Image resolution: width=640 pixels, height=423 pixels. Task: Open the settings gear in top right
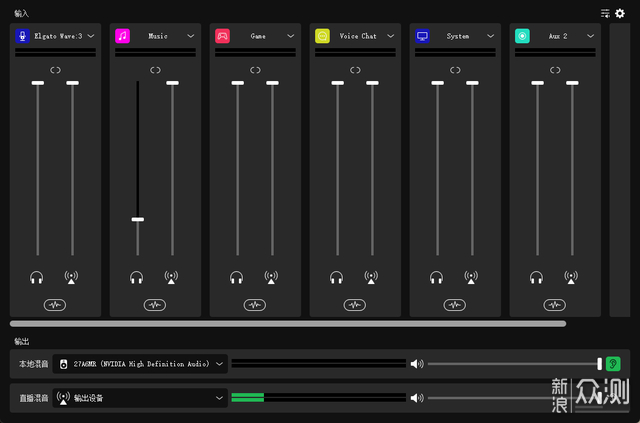point(620,13)
